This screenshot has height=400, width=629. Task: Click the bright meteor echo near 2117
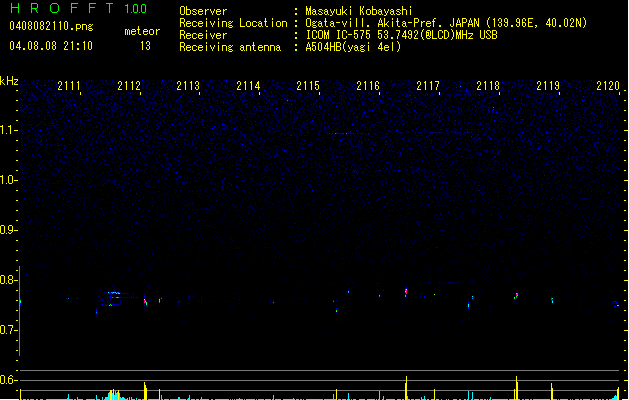406,292
